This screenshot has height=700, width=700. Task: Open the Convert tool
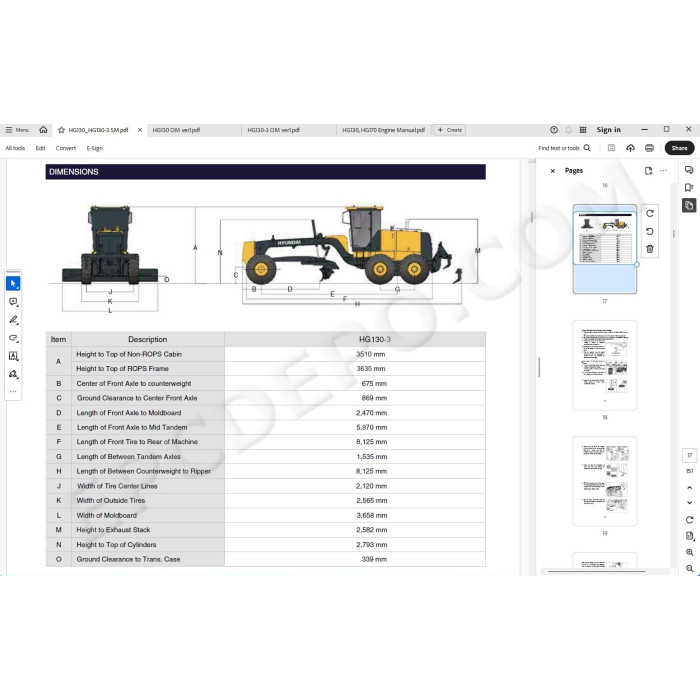(66, 148)
